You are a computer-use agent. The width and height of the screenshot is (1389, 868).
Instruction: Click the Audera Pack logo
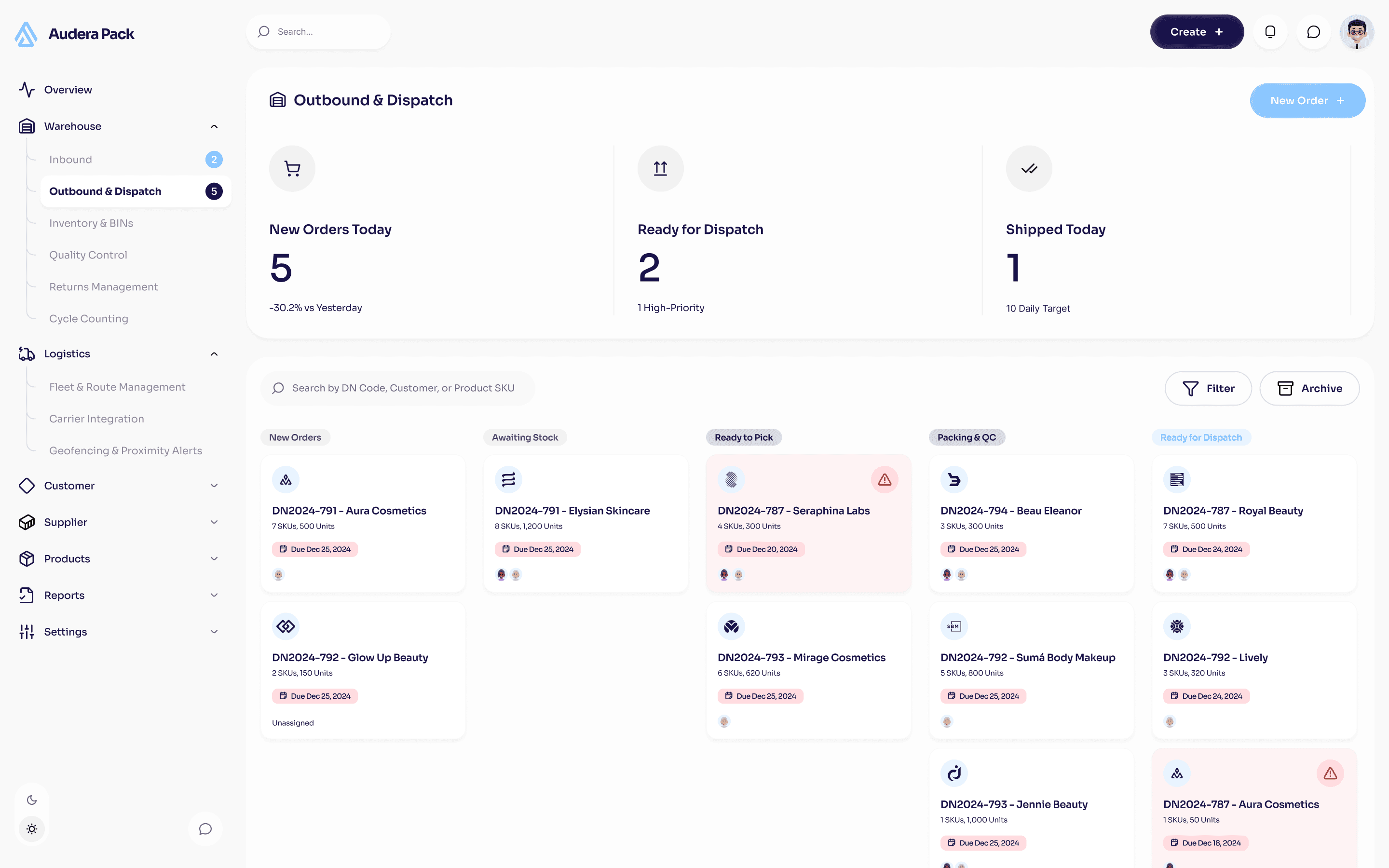[74, 34]
